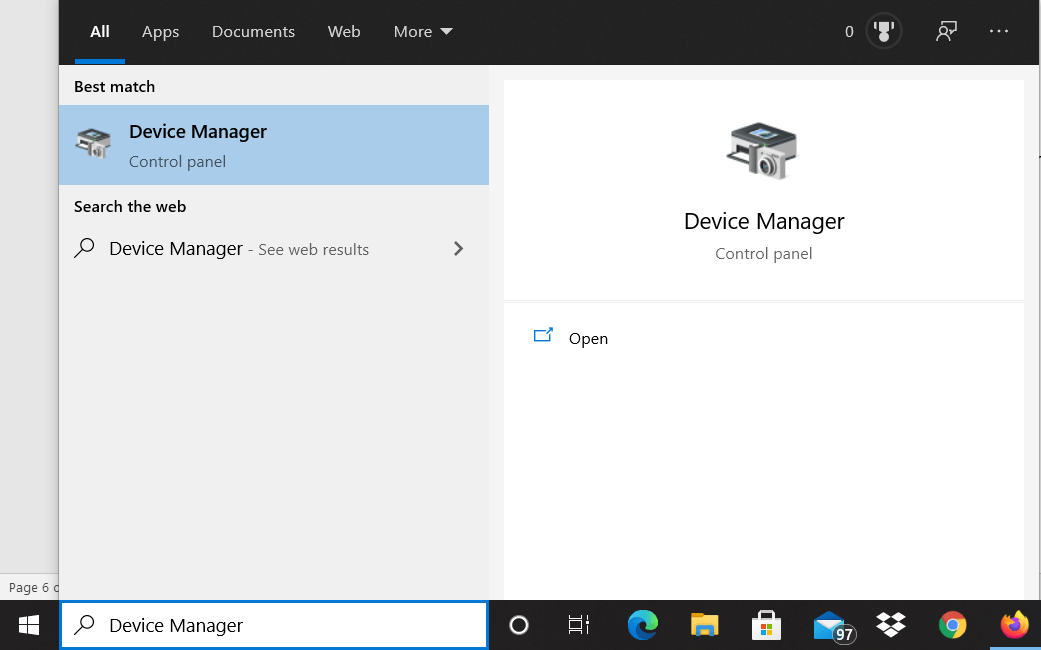Open the Mail app showing 97 unread
Screen dimensions: 1041x650
pyautogui.click(x=828, y=624)
